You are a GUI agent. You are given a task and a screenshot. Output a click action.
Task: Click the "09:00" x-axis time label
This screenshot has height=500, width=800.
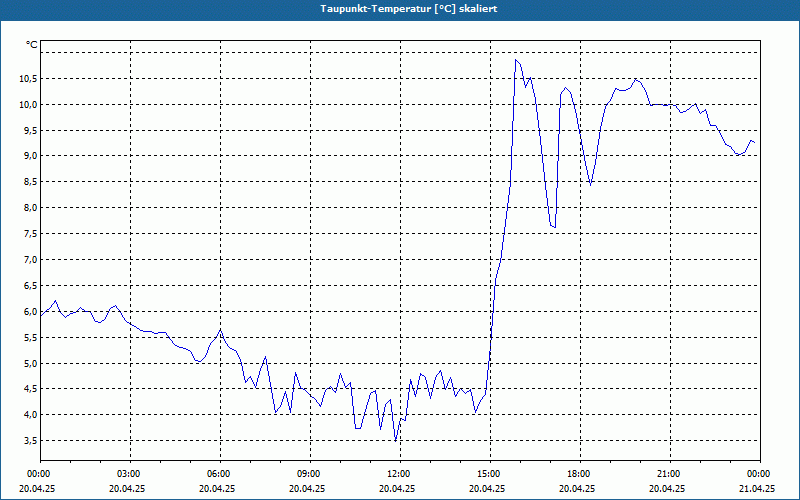click(x=307, y=474)
